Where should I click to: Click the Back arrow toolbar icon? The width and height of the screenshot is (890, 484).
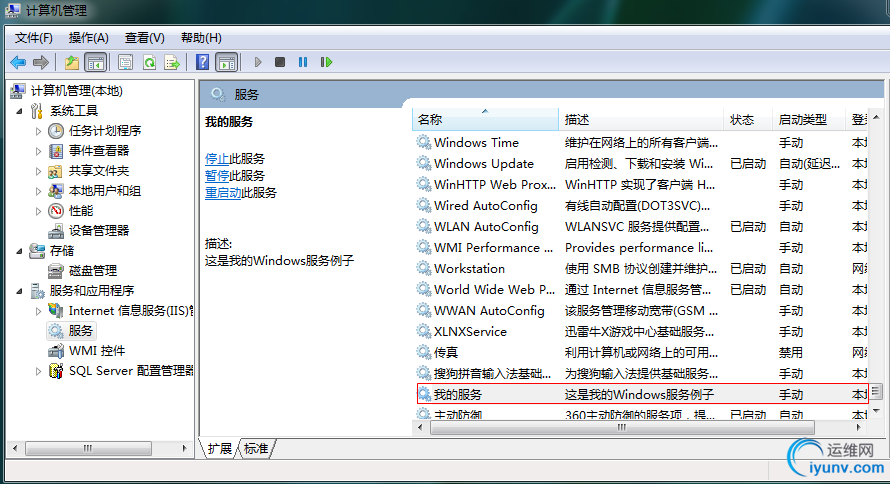coord(18,62)
